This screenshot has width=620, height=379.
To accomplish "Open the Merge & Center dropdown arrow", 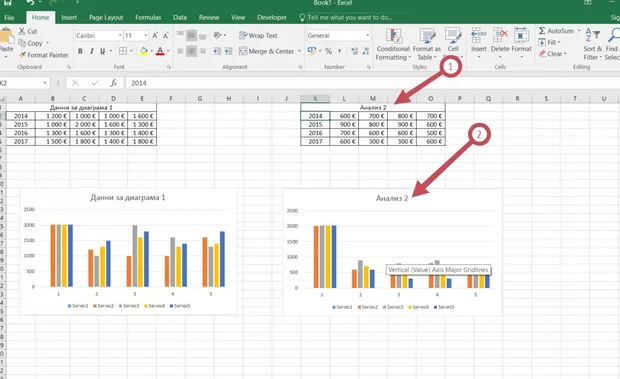I will (x=299, y=51).
